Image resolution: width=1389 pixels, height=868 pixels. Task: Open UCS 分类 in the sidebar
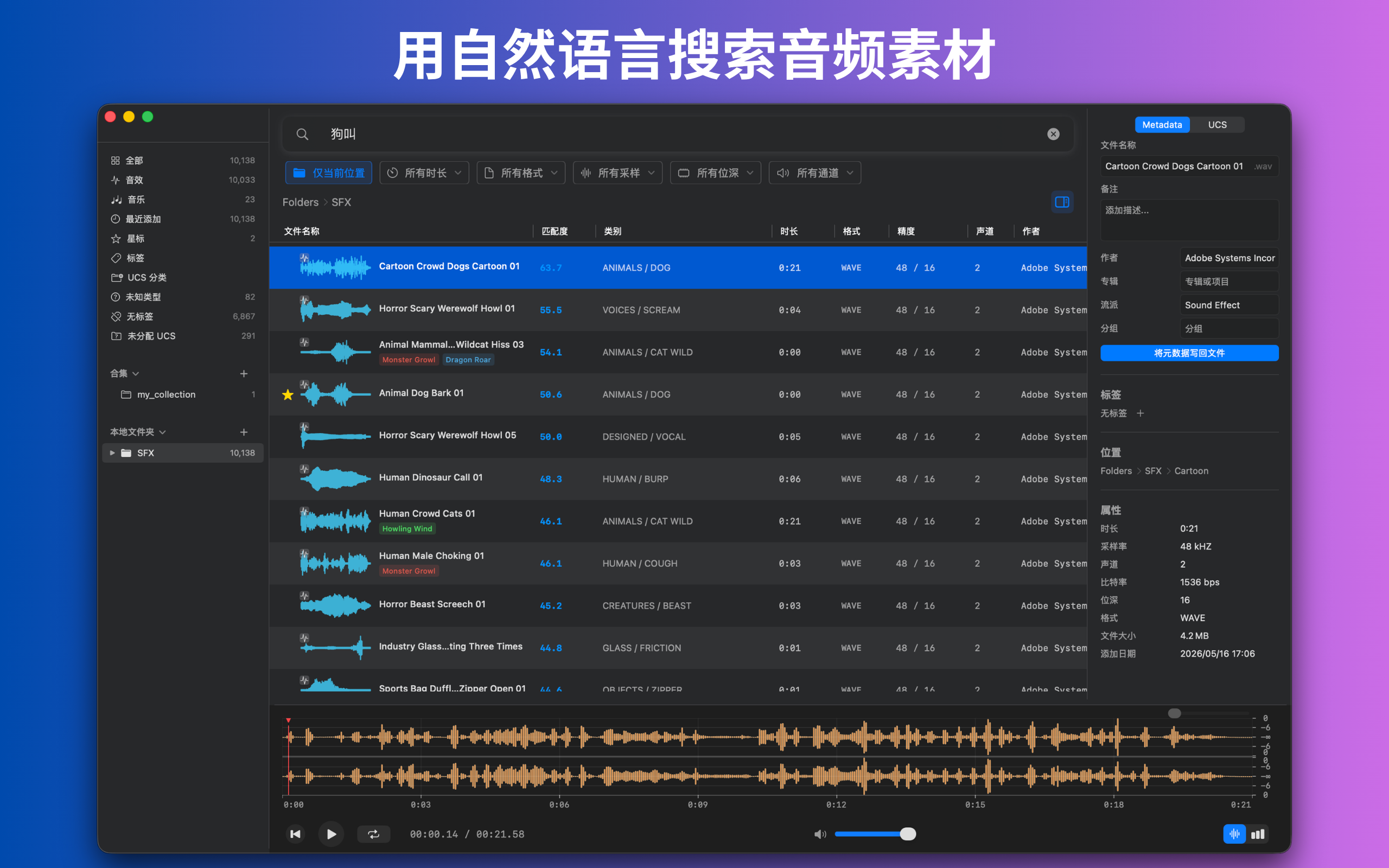(183, 278)
